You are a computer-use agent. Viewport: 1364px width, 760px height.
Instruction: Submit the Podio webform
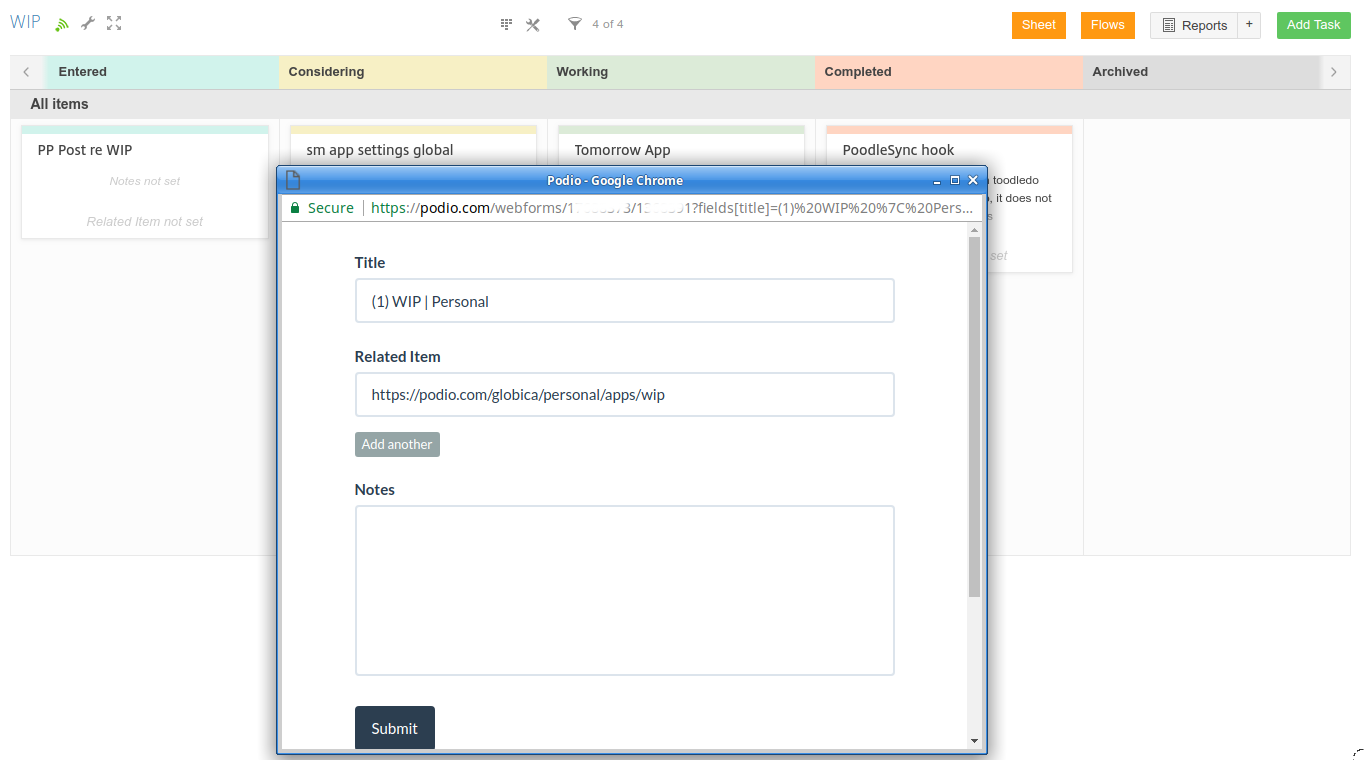click(x=395, y=728)
